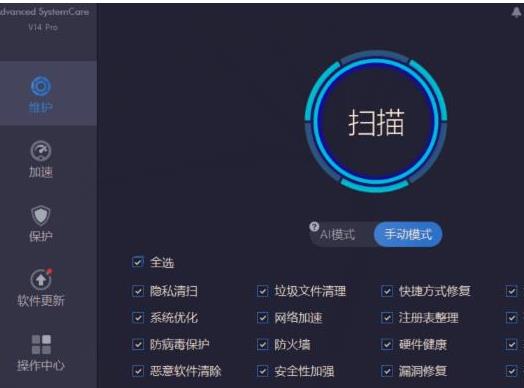Image resolution: width=524 pixels, height=388 pixels.
Task: Click the 网络加速 label
Action: coord(298,317)
